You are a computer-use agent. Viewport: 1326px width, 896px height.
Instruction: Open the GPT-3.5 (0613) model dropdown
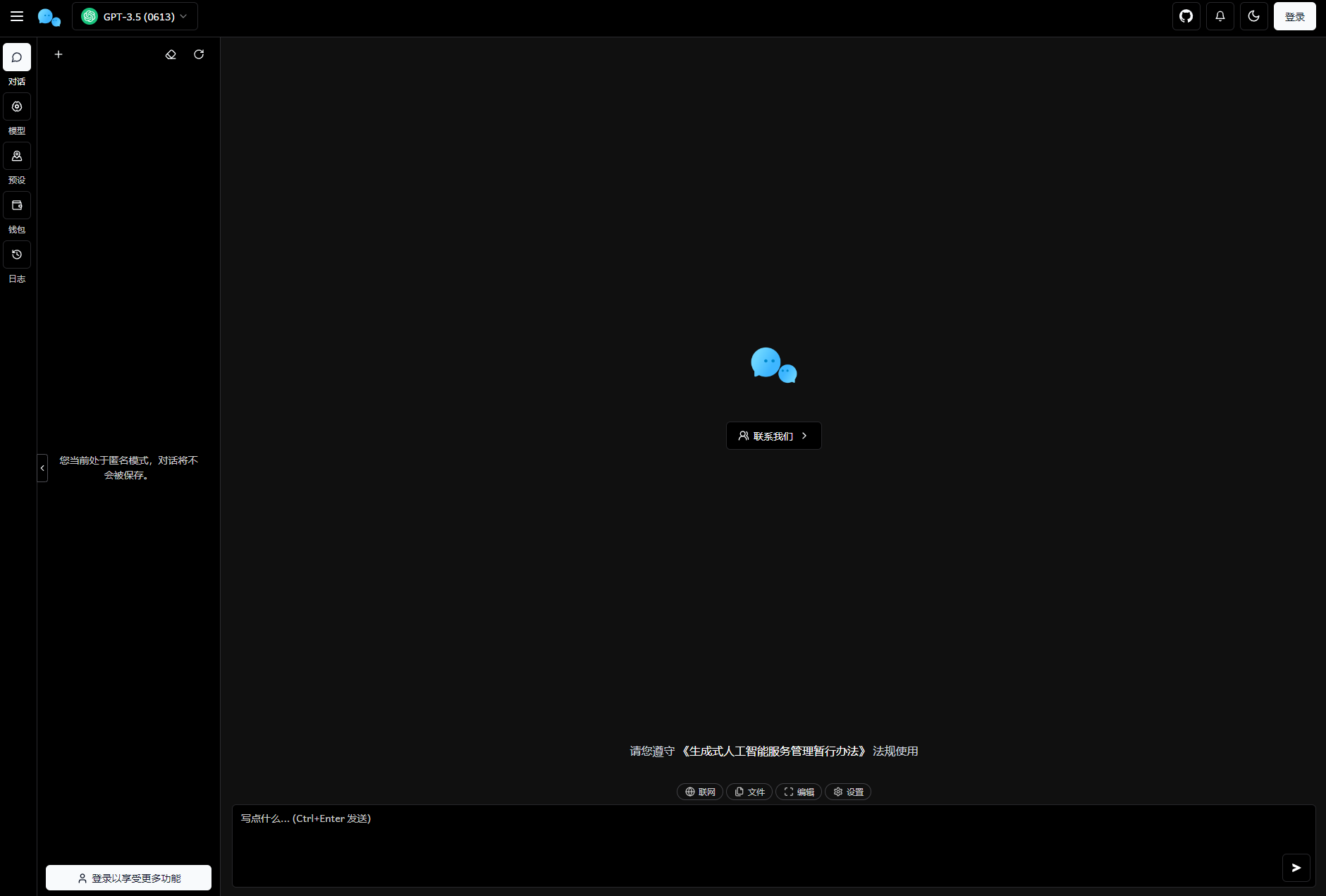pyautogui.click(x=134, y=16)
